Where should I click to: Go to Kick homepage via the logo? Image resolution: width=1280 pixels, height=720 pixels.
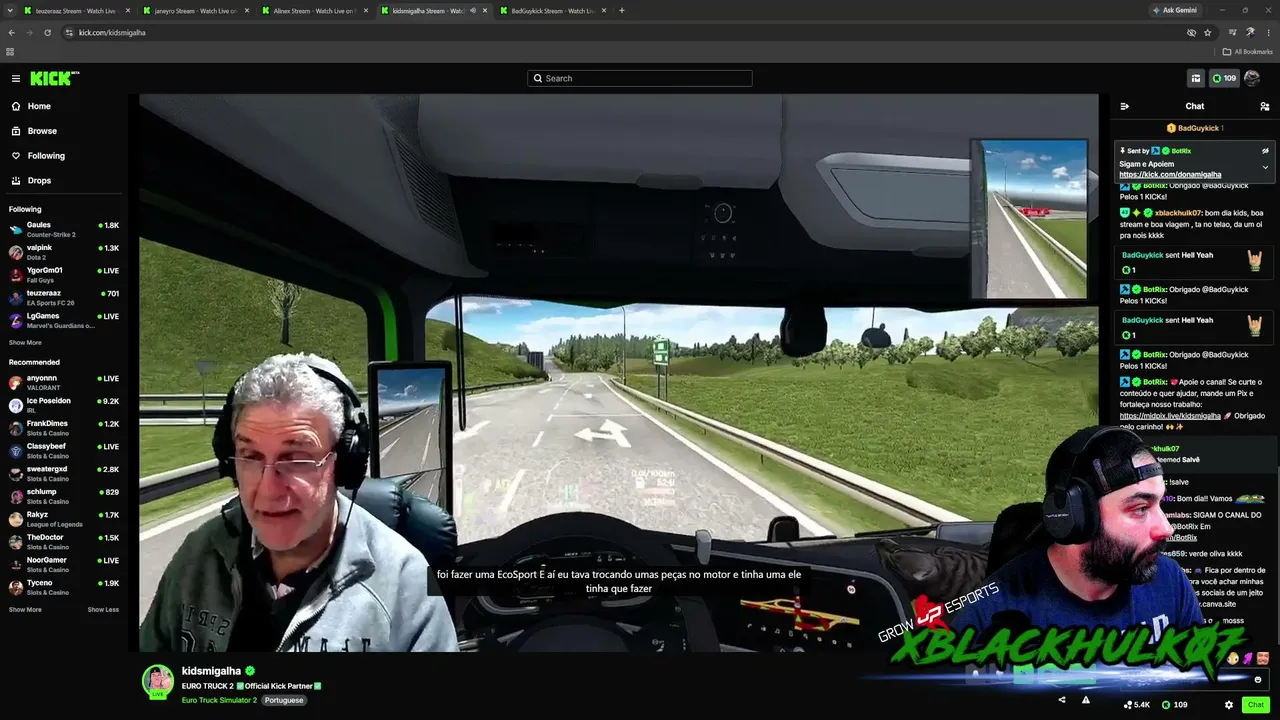click(x=54, y=78)
